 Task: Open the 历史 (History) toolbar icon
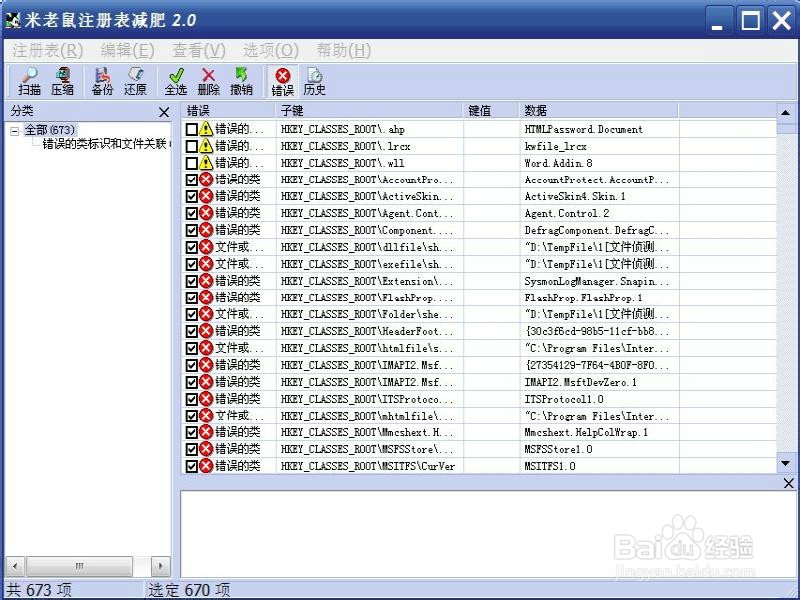pos(314,82)
